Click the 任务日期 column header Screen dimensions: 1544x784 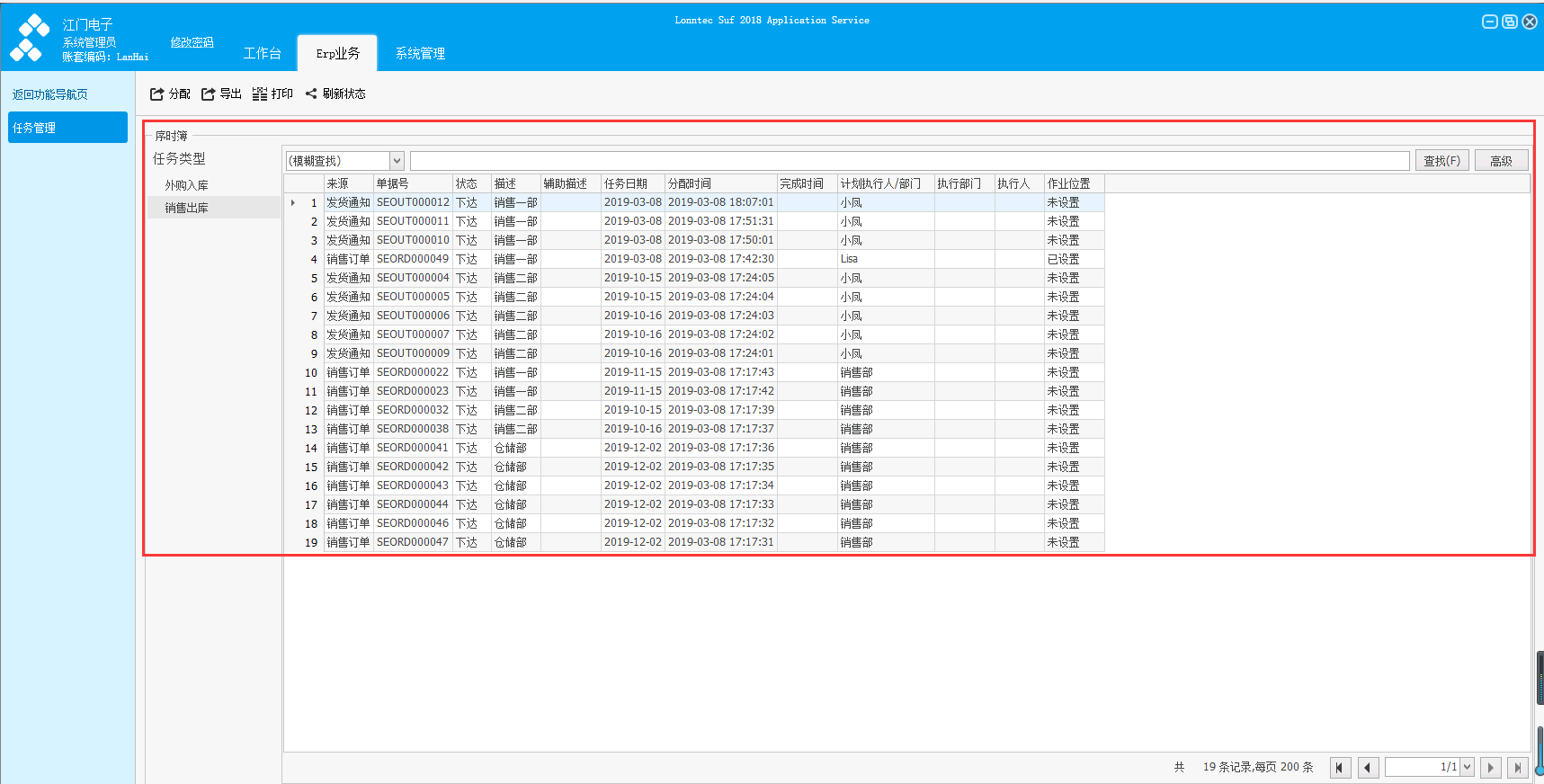point(633,183)
